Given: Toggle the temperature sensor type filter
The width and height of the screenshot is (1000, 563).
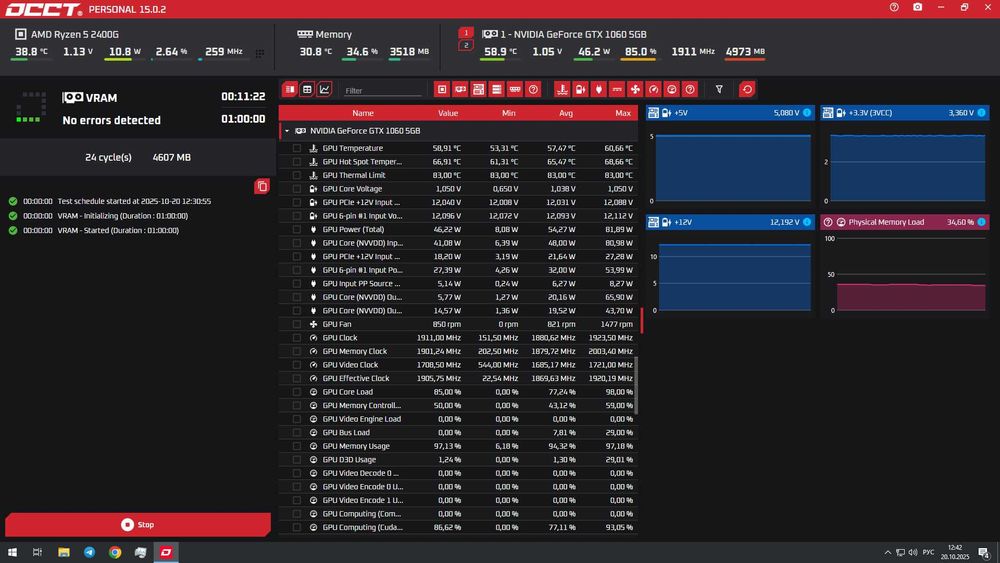Looking at the screenshot, I should click(x=562, y=89).
